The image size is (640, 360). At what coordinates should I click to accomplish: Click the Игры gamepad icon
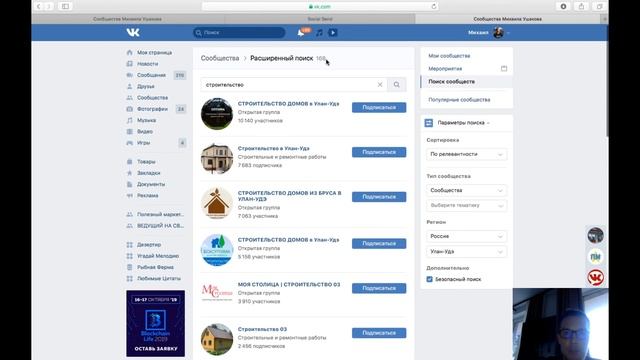(x=129, y=143)
